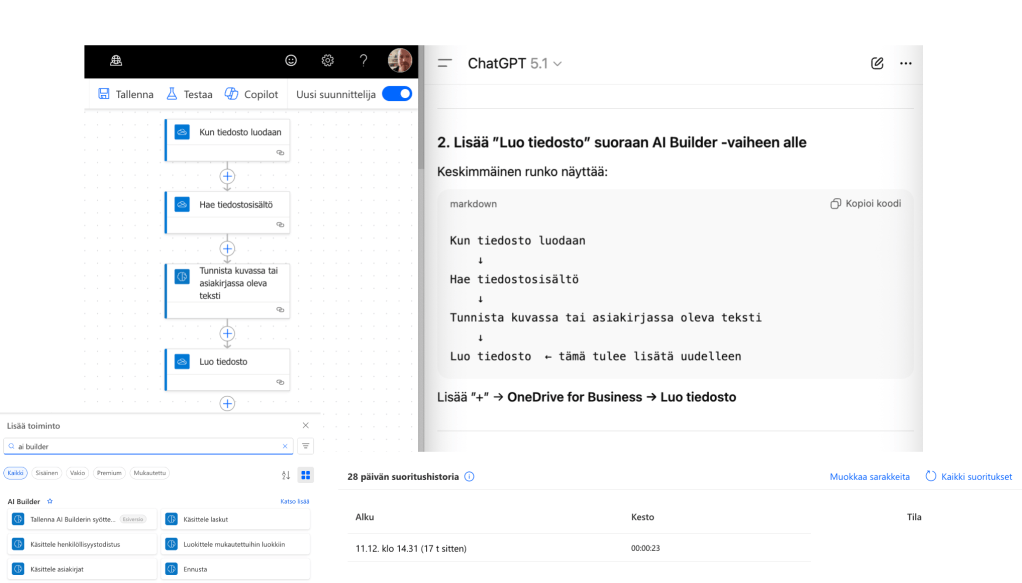Click the Kopioi koodi button

pyautogui.click(x=865, y=203)
